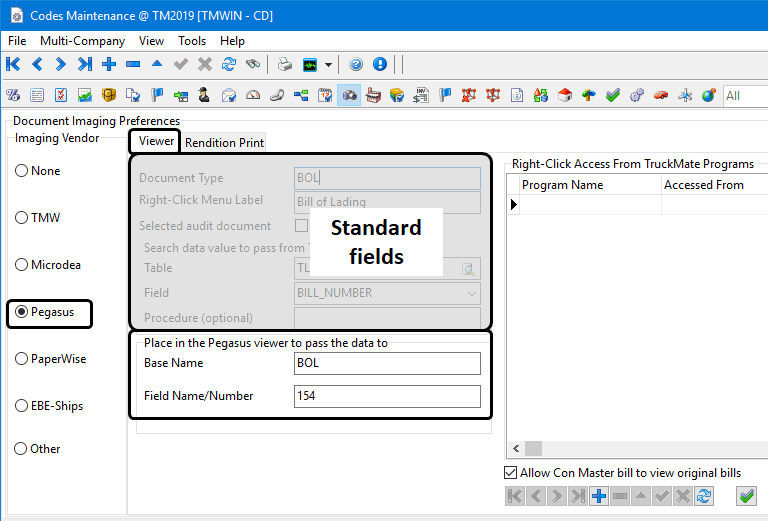Refresh using the top toolbar refresh arrows
This screenshot has height=521, width=768.
pos(229,64)
